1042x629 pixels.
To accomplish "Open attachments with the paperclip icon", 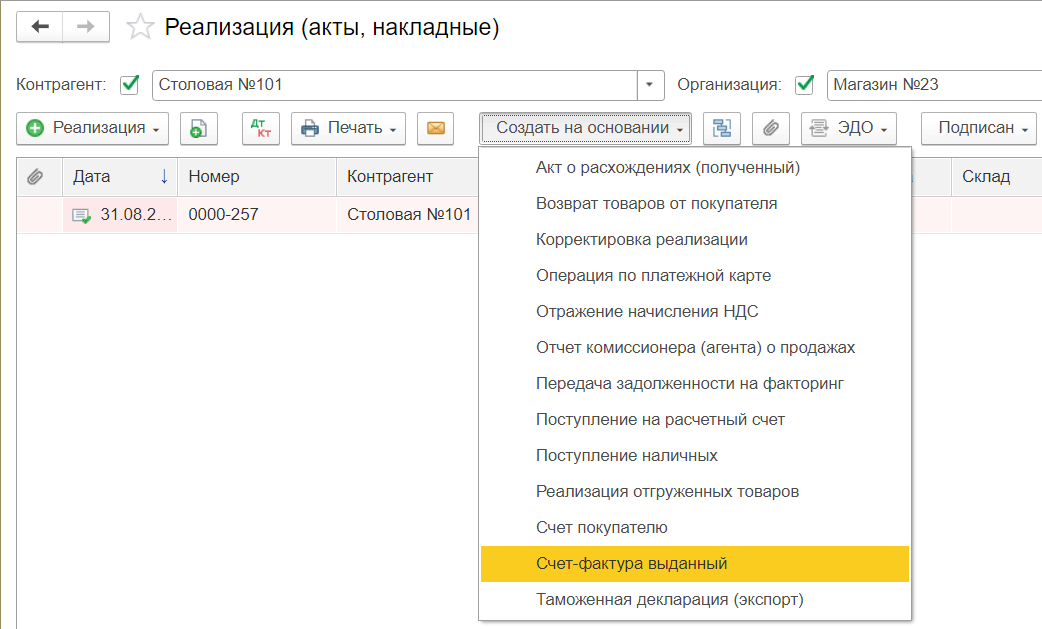I will click(x=770, y=128).
